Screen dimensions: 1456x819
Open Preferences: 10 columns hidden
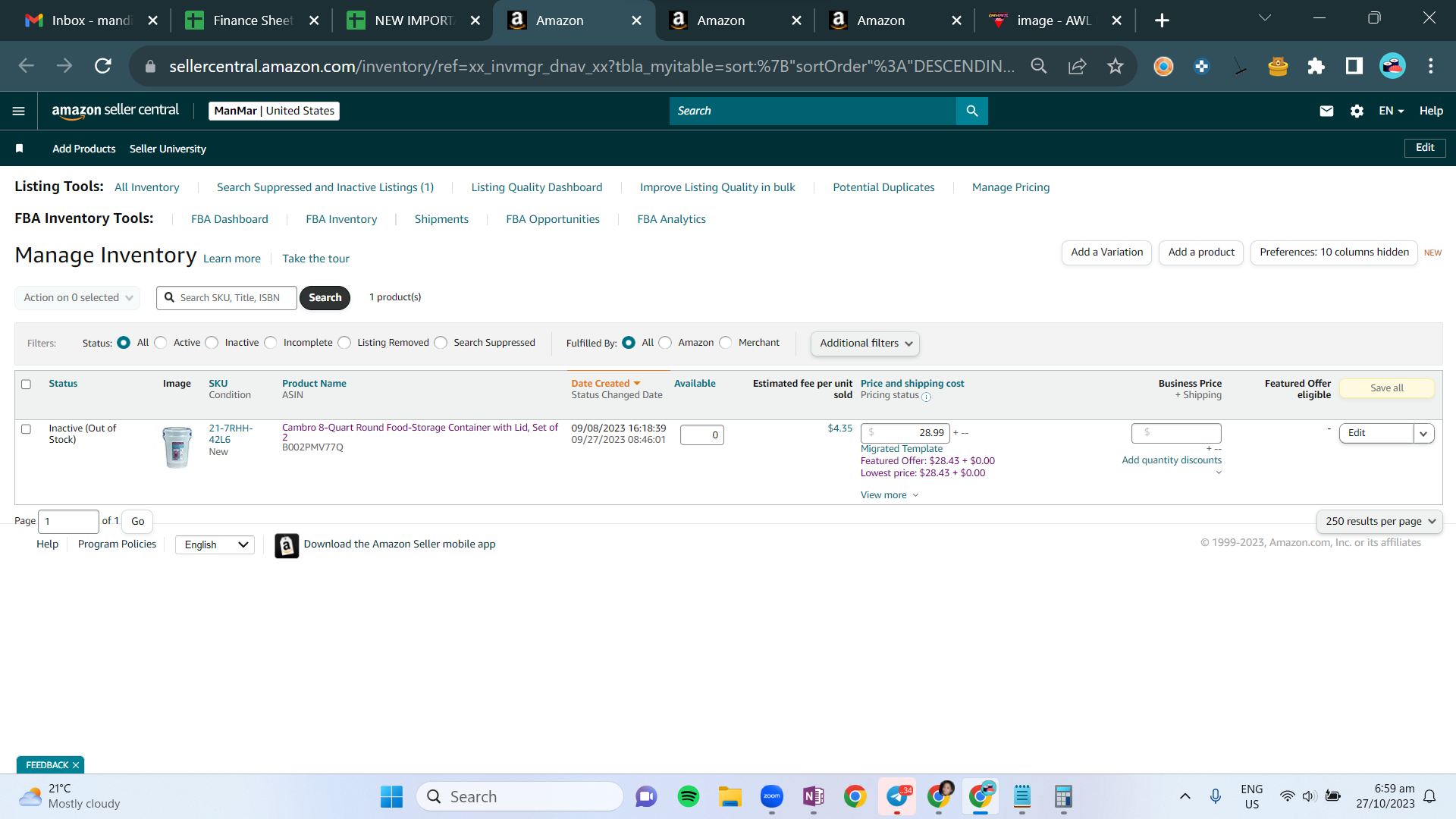[x=1334, y=253]
